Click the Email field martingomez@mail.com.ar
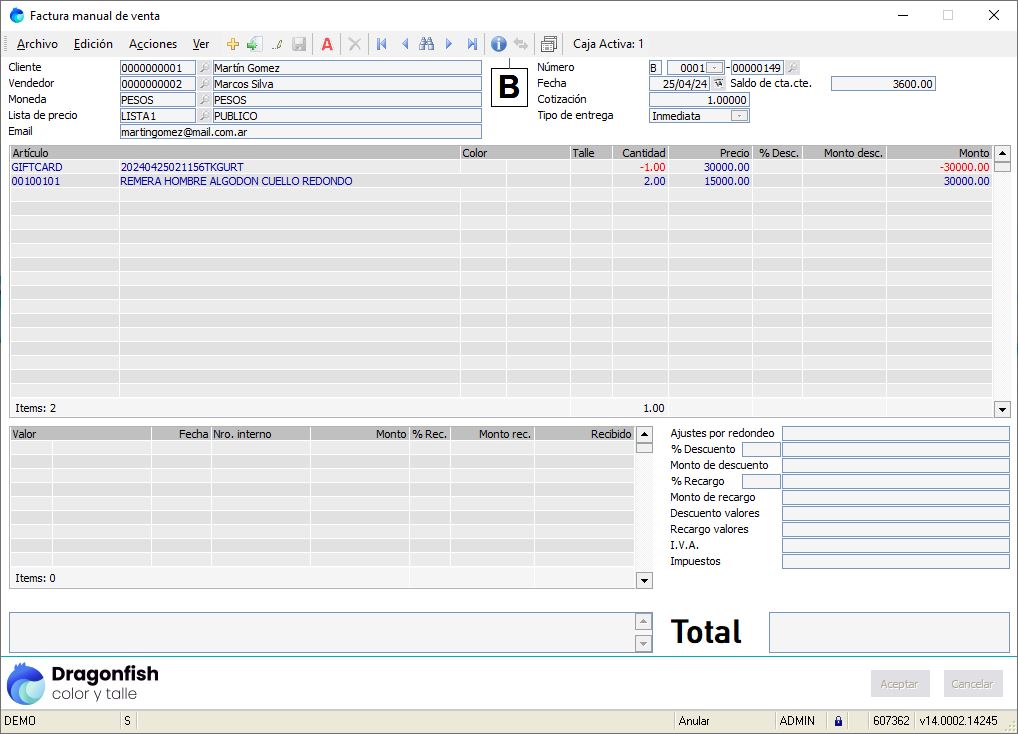Viewport: 1018px width, 734px height. coord(301,132)
